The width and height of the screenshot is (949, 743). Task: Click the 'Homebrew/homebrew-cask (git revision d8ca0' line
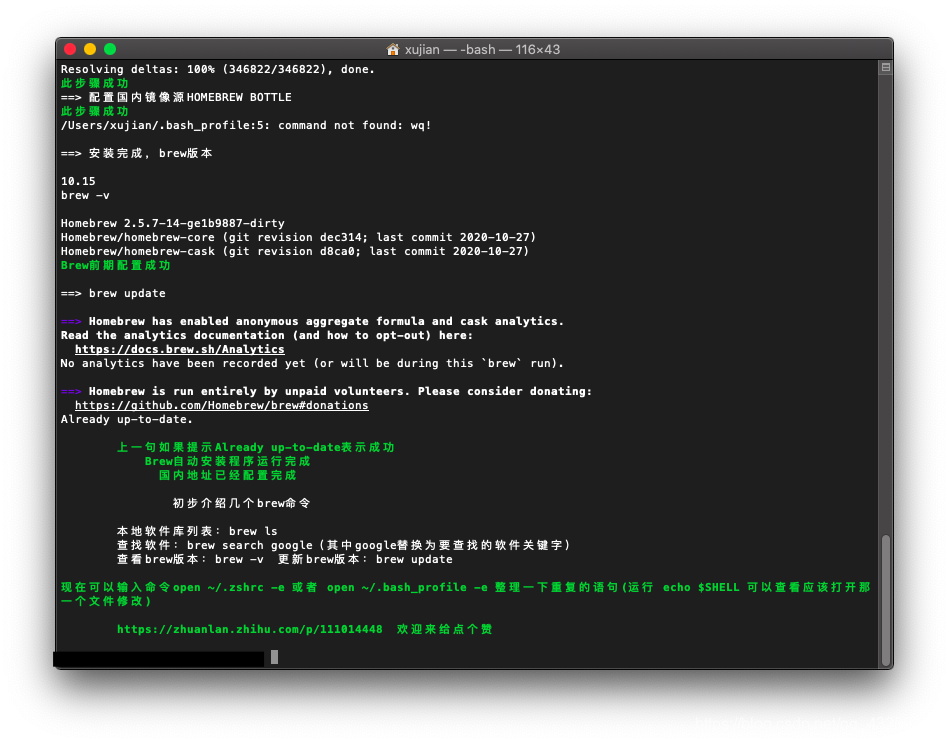[x=295, y=251]
